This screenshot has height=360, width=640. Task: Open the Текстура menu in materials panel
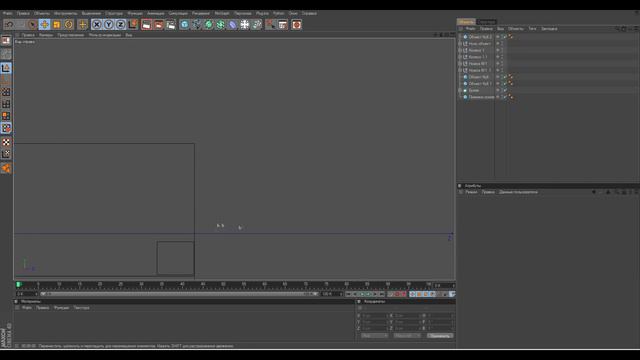tap(81, 308)
